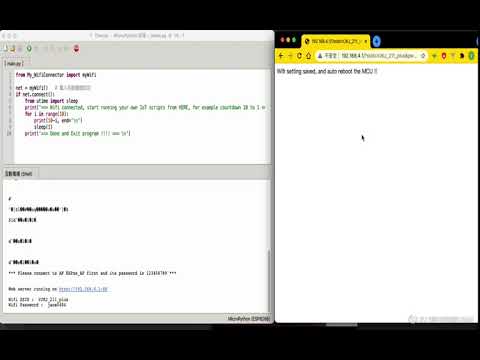The width and height of the screenshot is (480, 360).
Task: Click the 'Done and Exit program' print line
Action: [77, 133]
